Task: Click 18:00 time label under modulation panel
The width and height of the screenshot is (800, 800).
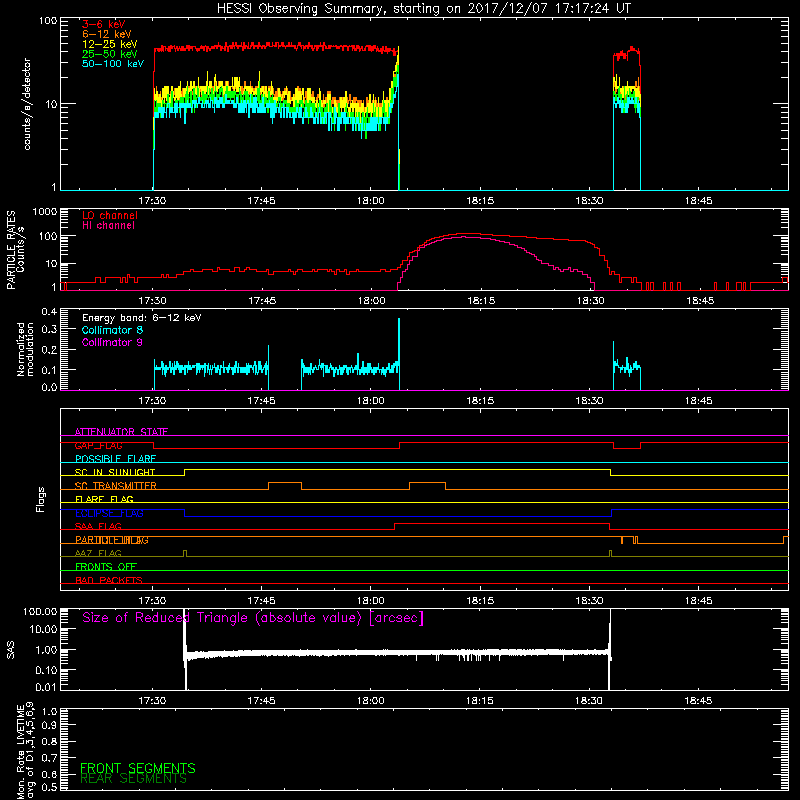Action: click(371, 401)
